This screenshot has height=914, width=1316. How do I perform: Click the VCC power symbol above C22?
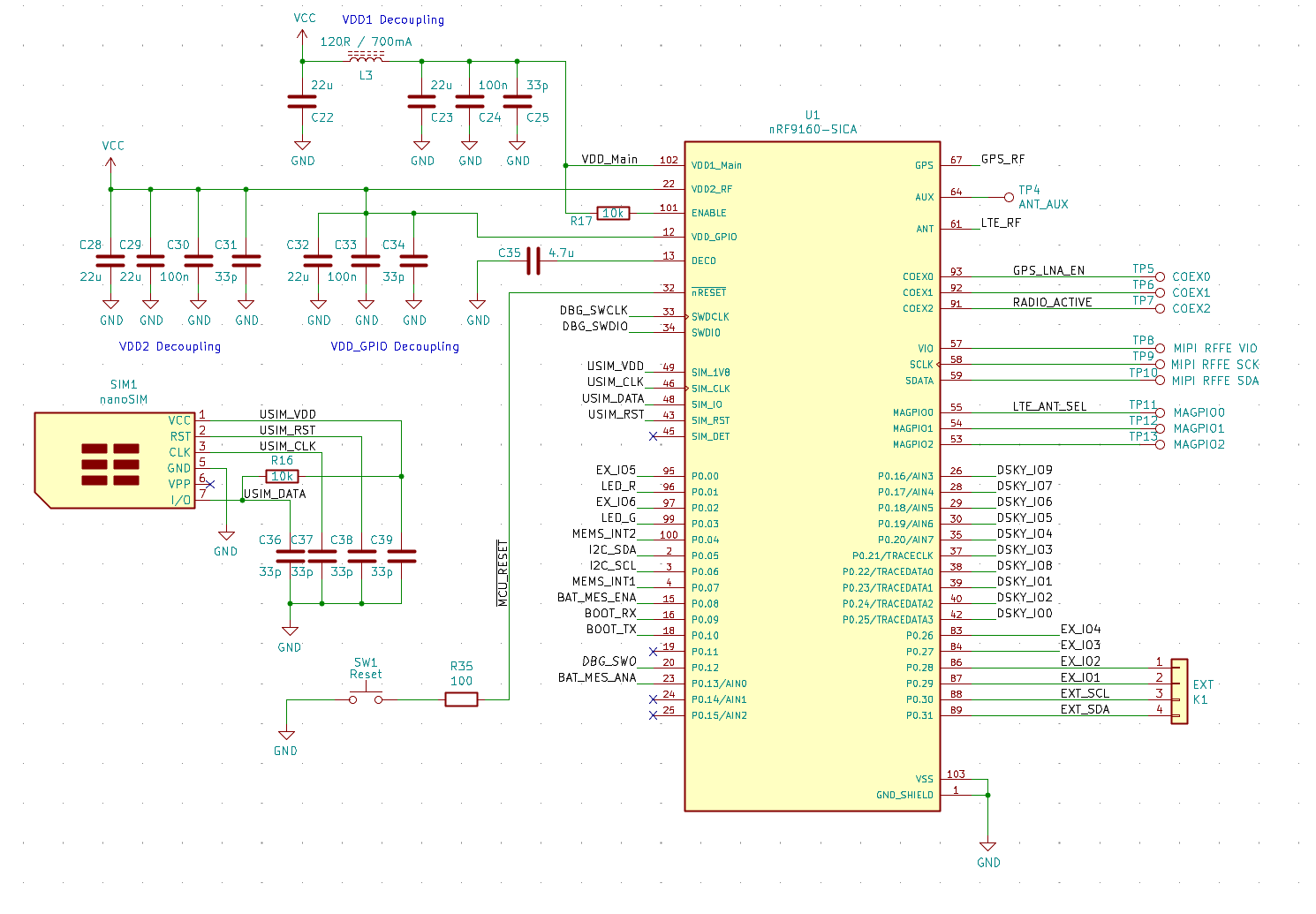302,35
